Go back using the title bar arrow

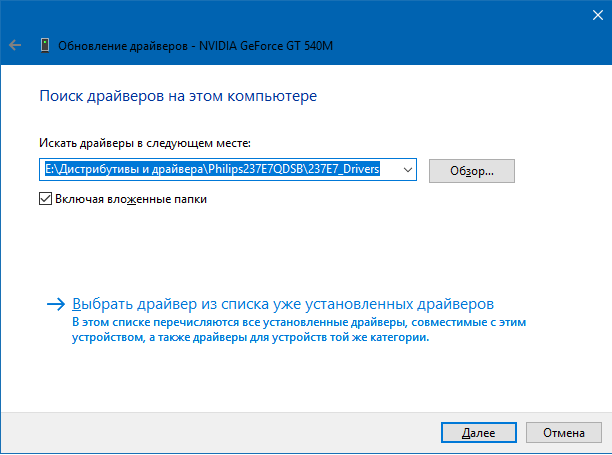click(15, 45)
